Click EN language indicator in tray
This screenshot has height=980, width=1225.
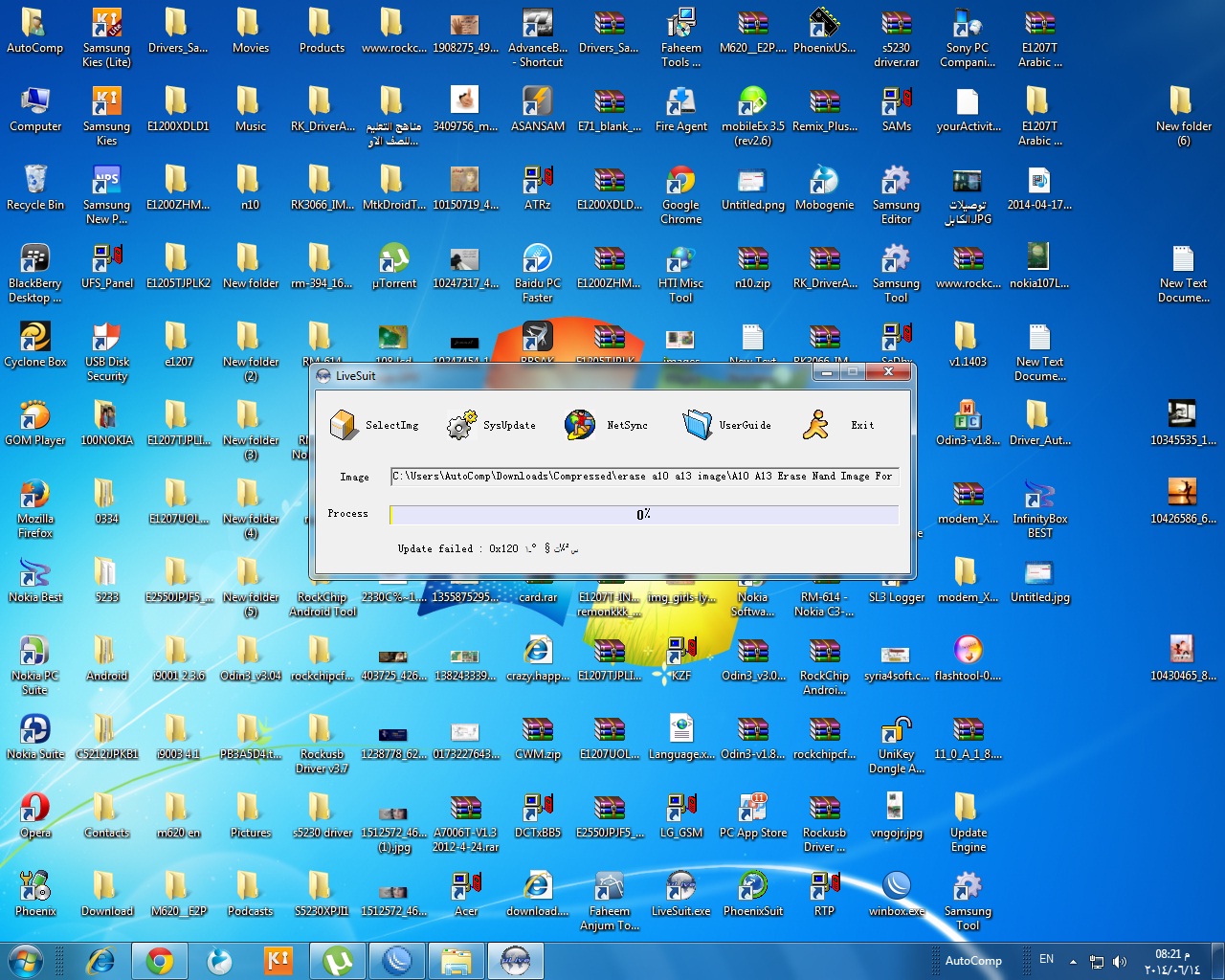click(1046, 959)
